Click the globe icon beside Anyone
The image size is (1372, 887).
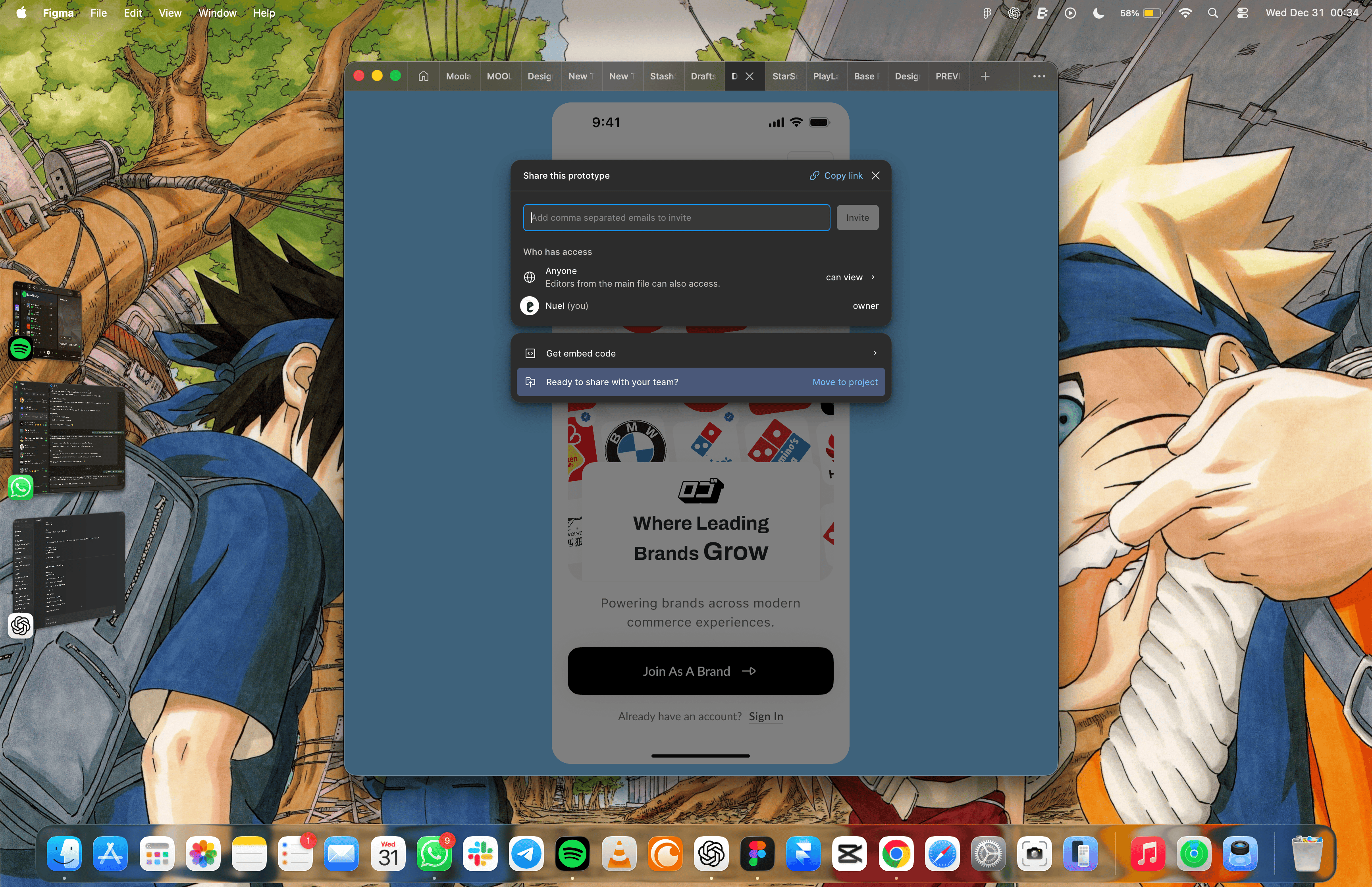pos(530,277)
